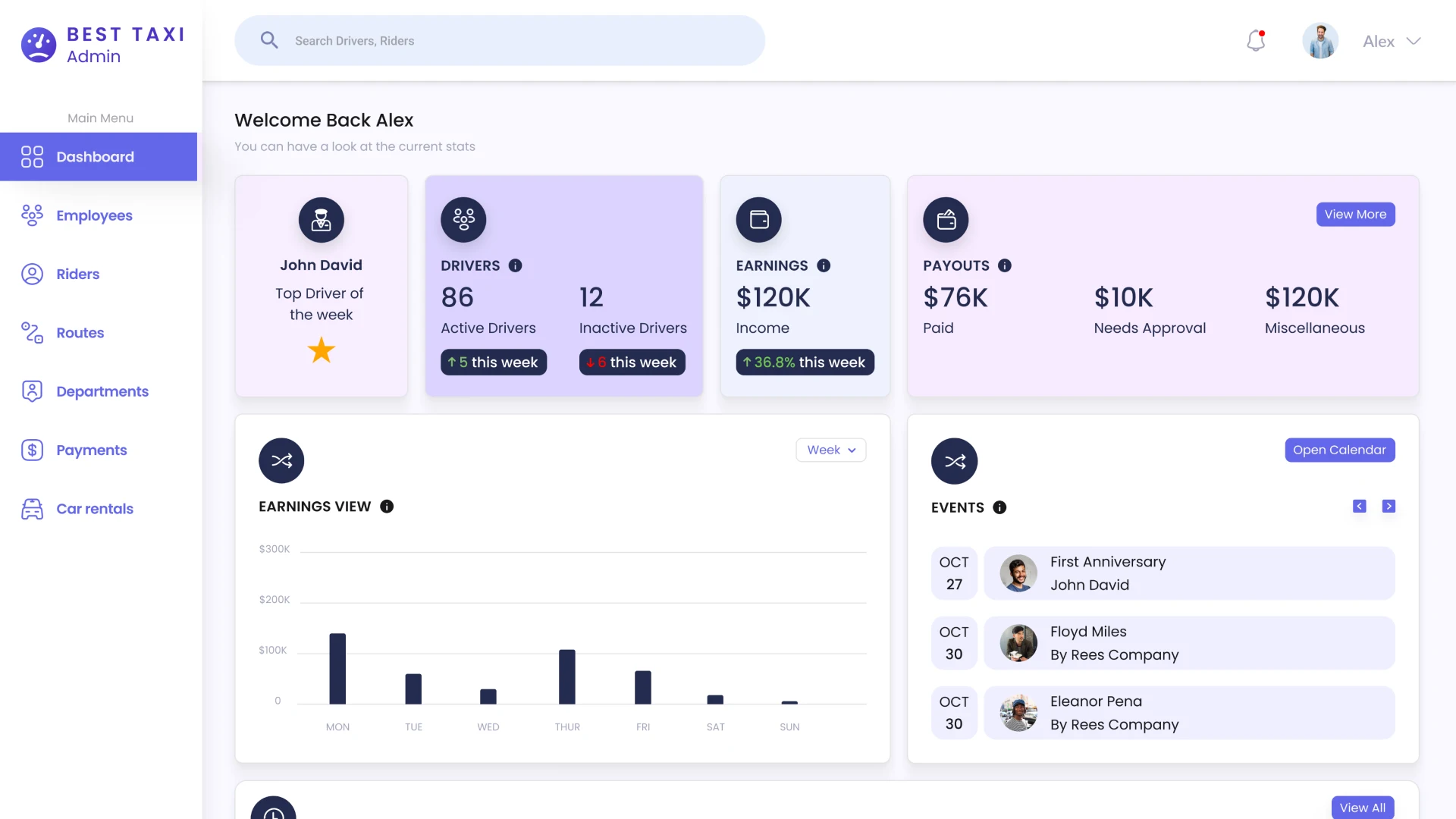Select Main Menu section header
This screenshot has width=1456, height=819.
pyautogui.click(x=99, y=118)
